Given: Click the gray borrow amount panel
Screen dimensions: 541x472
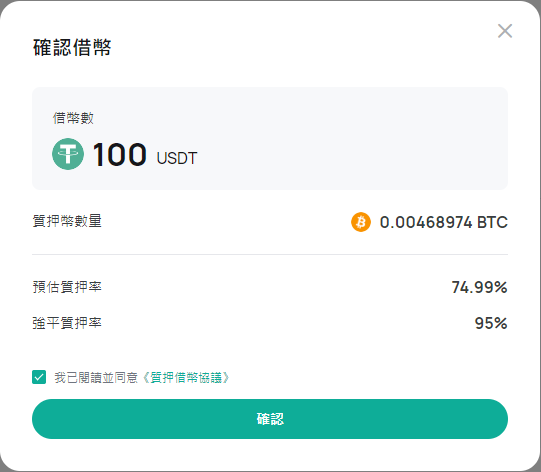Looking at the screenshot, I should 270,138.
